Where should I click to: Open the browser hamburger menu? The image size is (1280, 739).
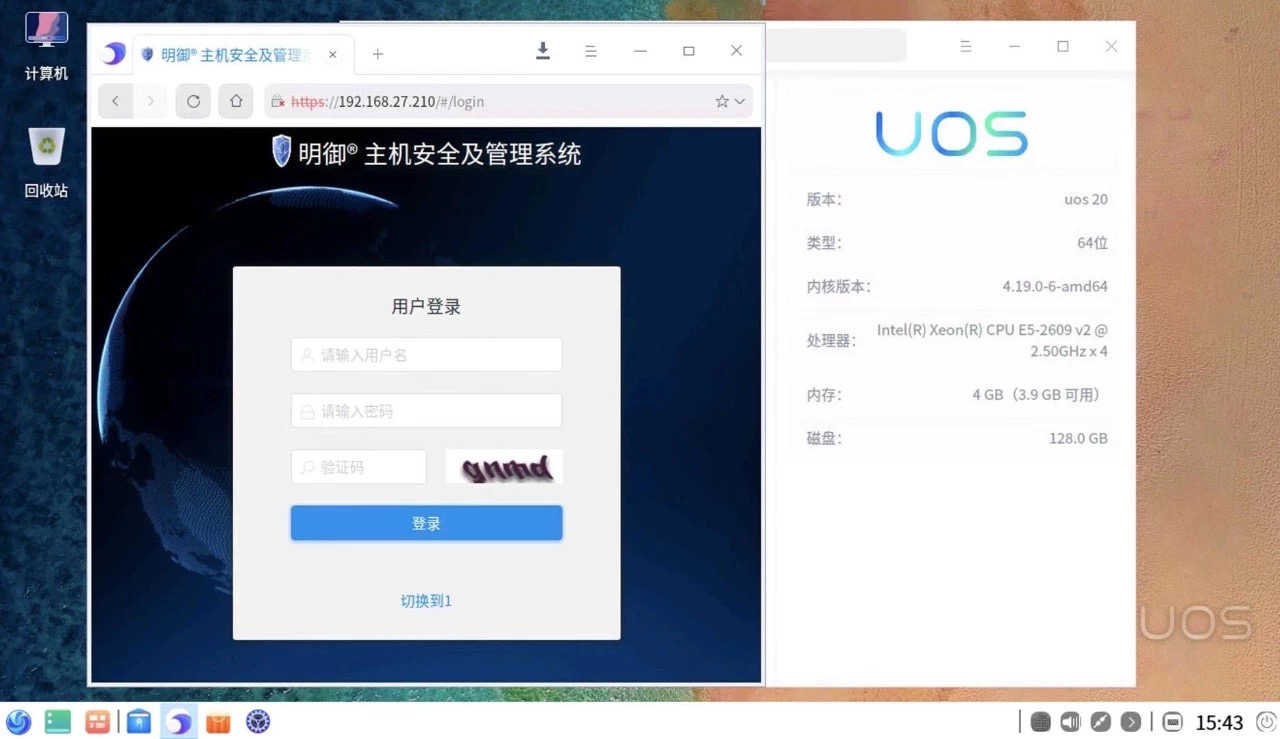coord(591,51)
